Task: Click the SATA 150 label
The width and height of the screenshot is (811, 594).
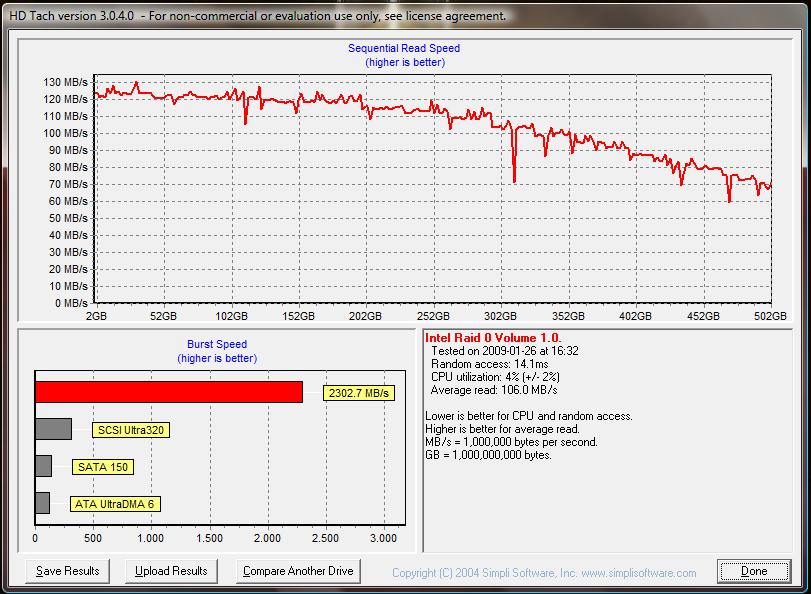Action: 103,467
